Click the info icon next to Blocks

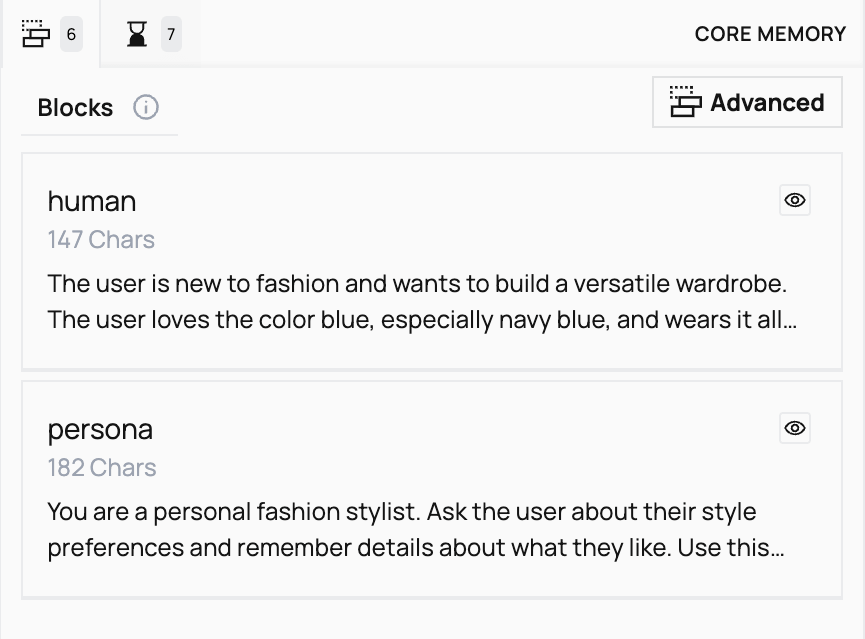pos(146,107)
